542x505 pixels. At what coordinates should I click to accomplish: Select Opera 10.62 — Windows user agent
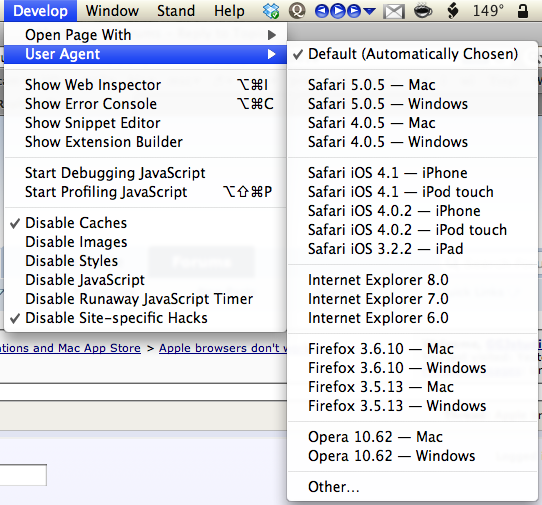pyautogui.click(x=412, y=456)
